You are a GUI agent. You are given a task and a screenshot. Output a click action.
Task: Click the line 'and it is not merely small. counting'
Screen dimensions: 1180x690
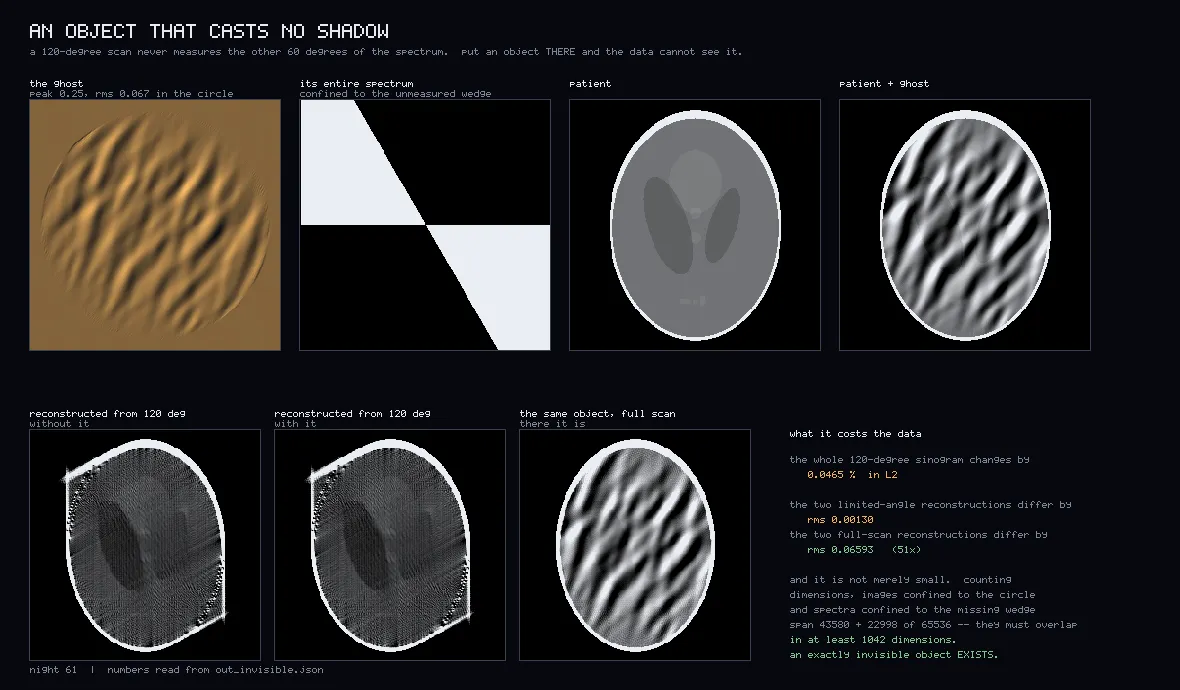(x=901, y=580)
